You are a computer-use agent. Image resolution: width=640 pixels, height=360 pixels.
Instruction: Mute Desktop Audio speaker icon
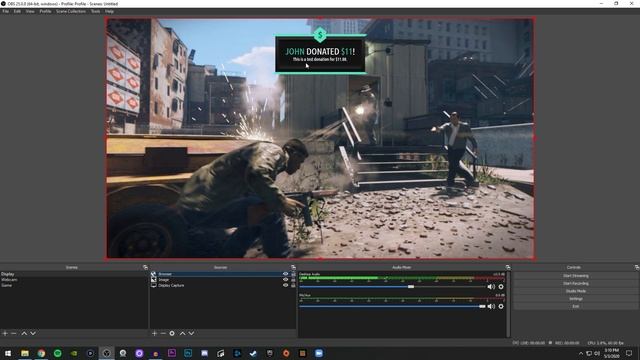tap(491, 287)
